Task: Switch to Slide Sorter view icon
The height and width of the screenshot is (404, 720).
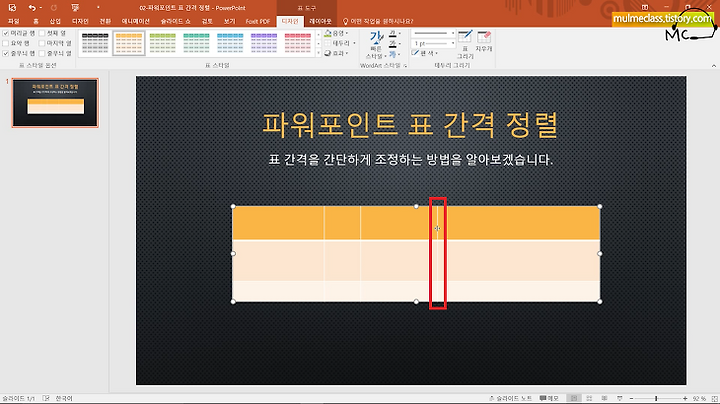Action: pyautogui.click(x=589, y=398)
